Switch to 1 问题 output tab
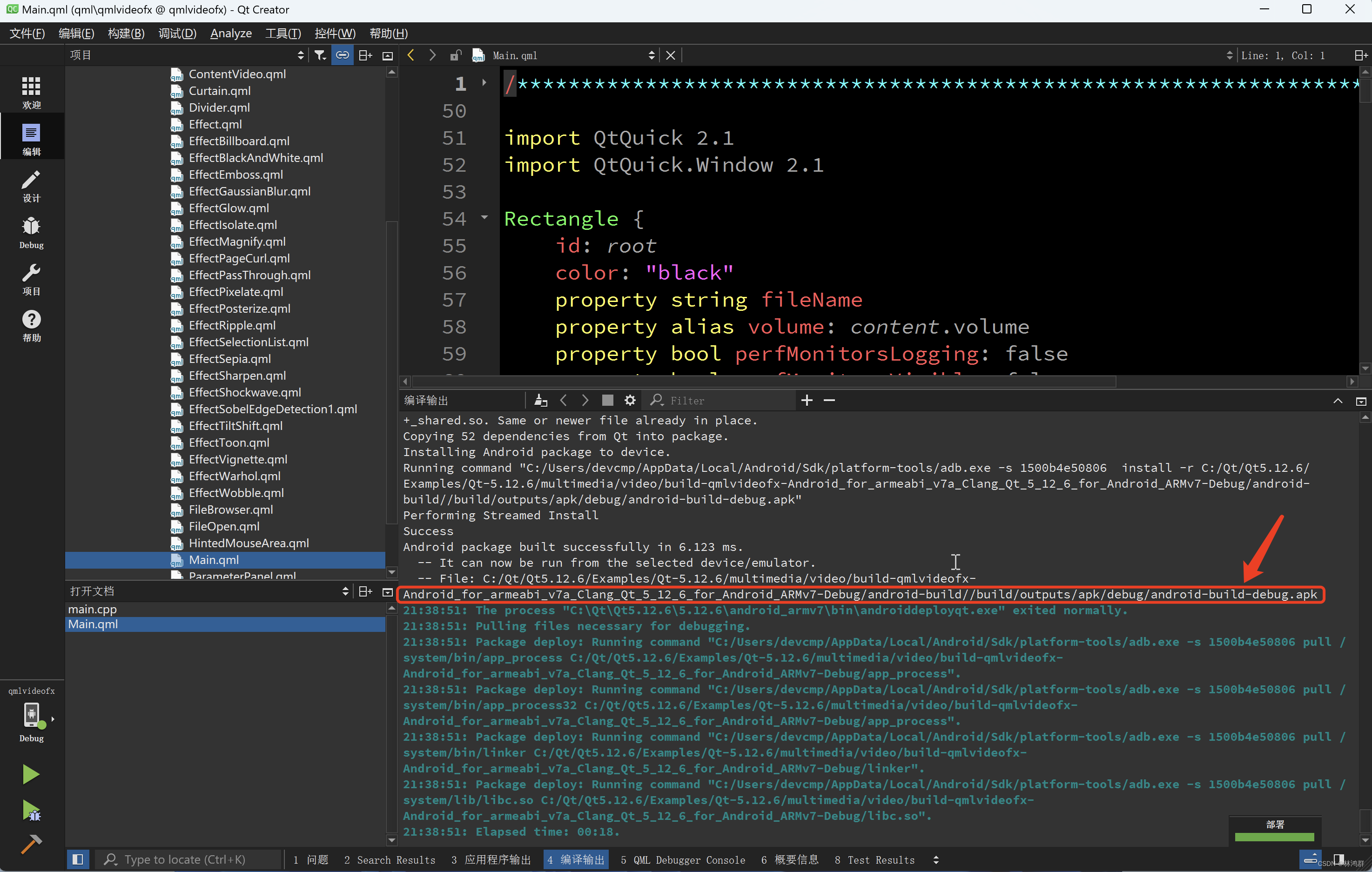1372x872 pixels. pyautogui.click(x=310, y=859)
